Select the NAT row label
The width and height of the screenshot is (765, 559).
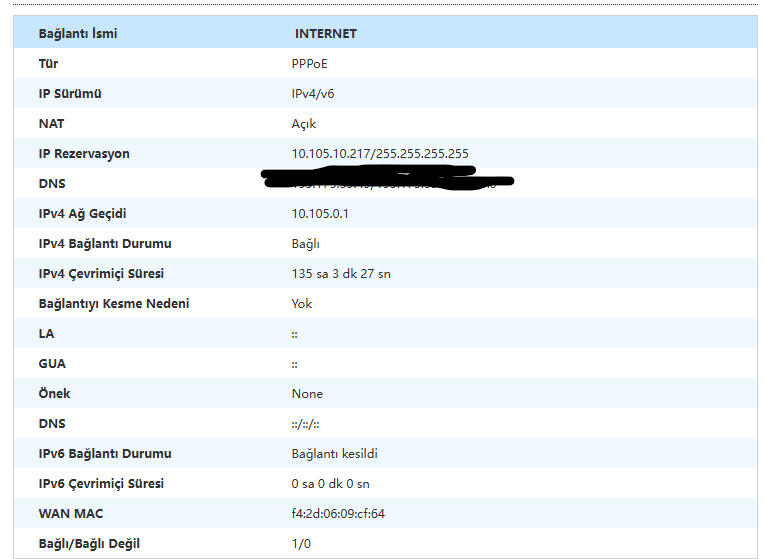click(x=51, y=124)
